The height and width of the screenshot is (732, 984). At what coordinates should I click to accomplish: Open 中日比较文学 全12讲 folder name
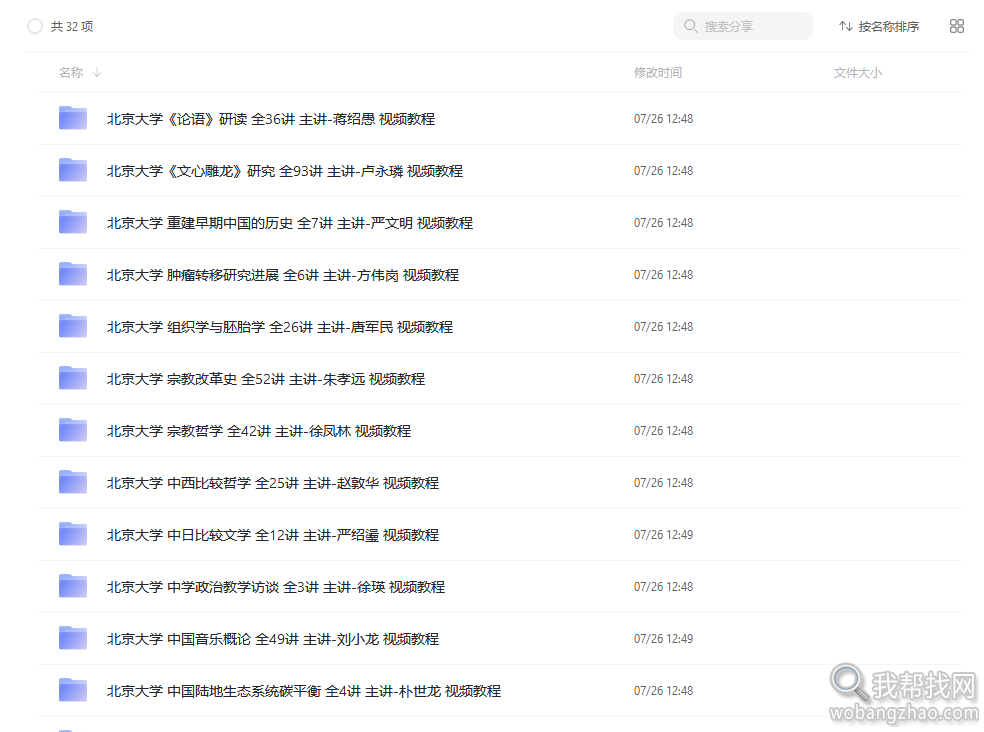273,536
